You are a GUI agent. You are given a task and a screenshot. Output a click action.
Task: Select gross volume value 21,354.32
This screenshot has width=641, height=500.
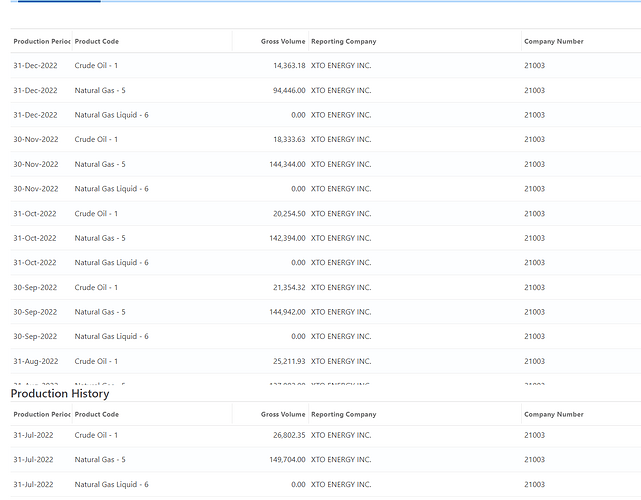pyautogui.click(x=289, y=287)
